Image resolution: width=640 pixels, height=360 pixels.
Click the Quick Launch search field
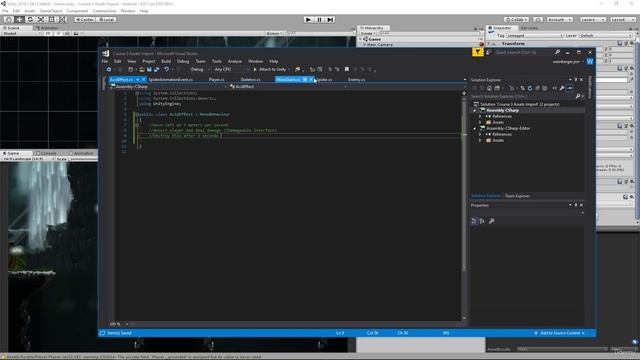523,52
